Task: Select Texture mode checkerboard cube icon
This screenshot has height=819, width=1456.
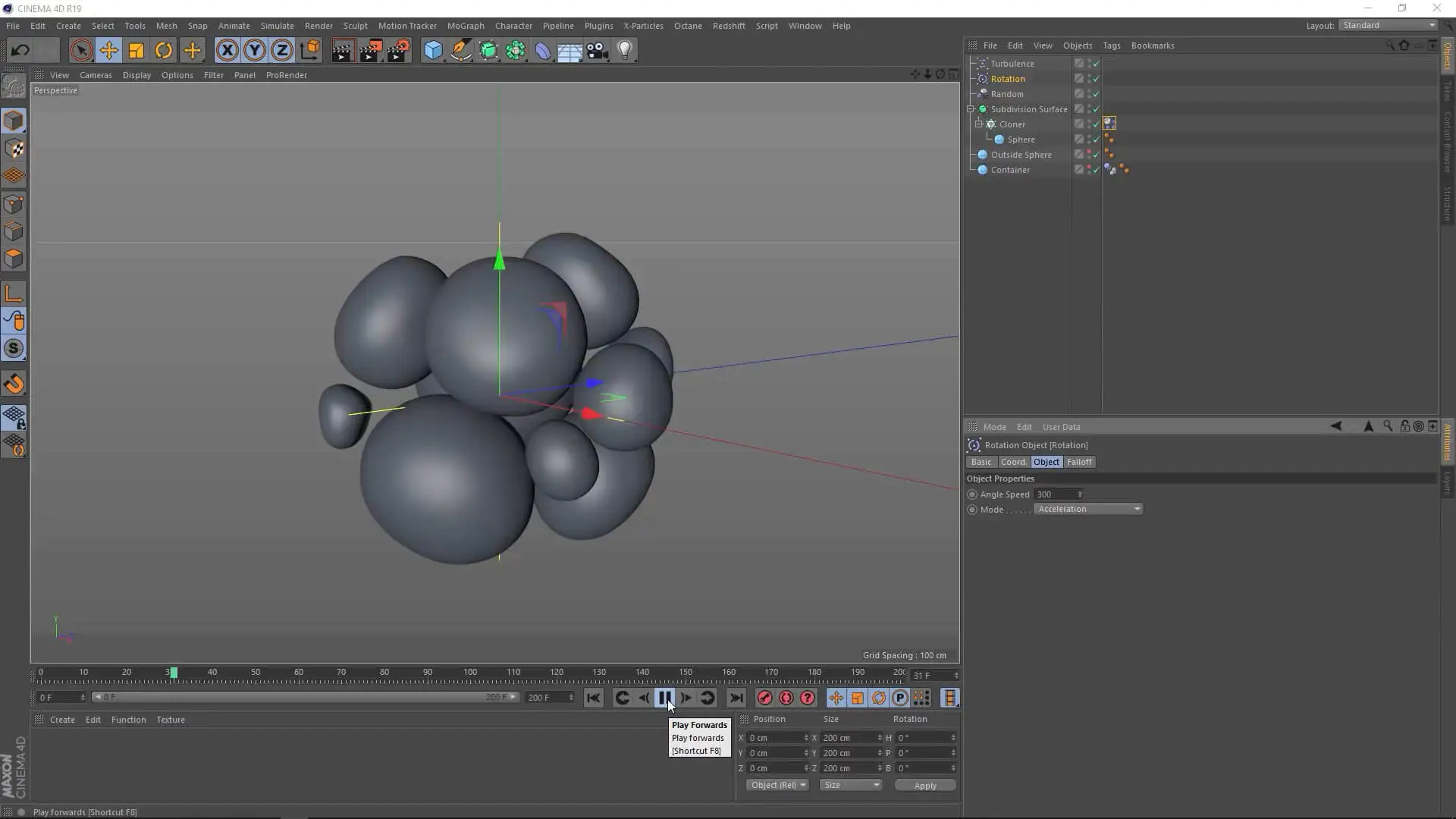Action: click(x=14, y=149)
